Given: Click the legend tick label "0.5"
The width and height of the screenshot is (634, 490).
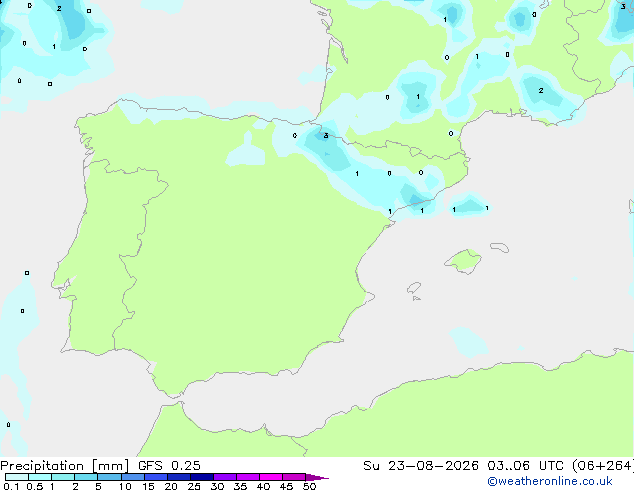Looking at the screenshot, I should 35,486.
